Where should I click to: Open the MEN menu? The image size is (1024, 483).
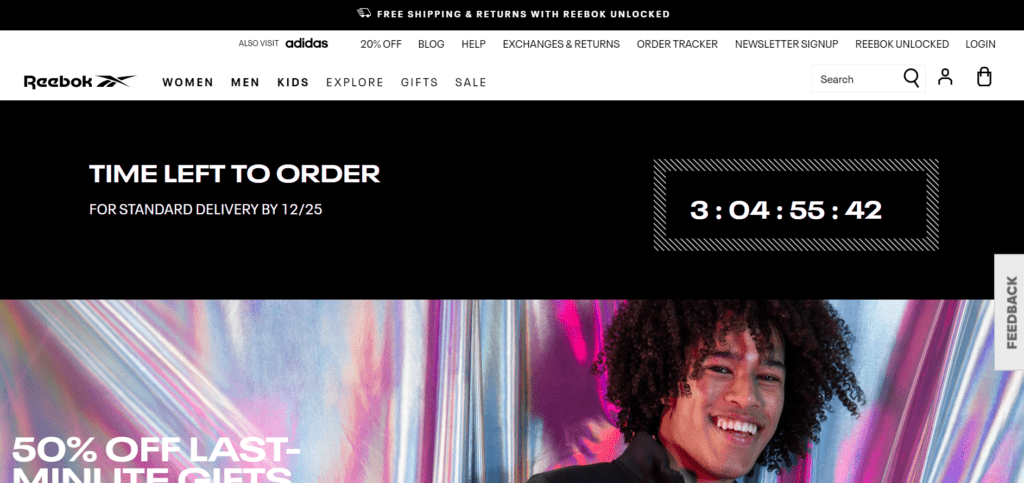[246, 82]
